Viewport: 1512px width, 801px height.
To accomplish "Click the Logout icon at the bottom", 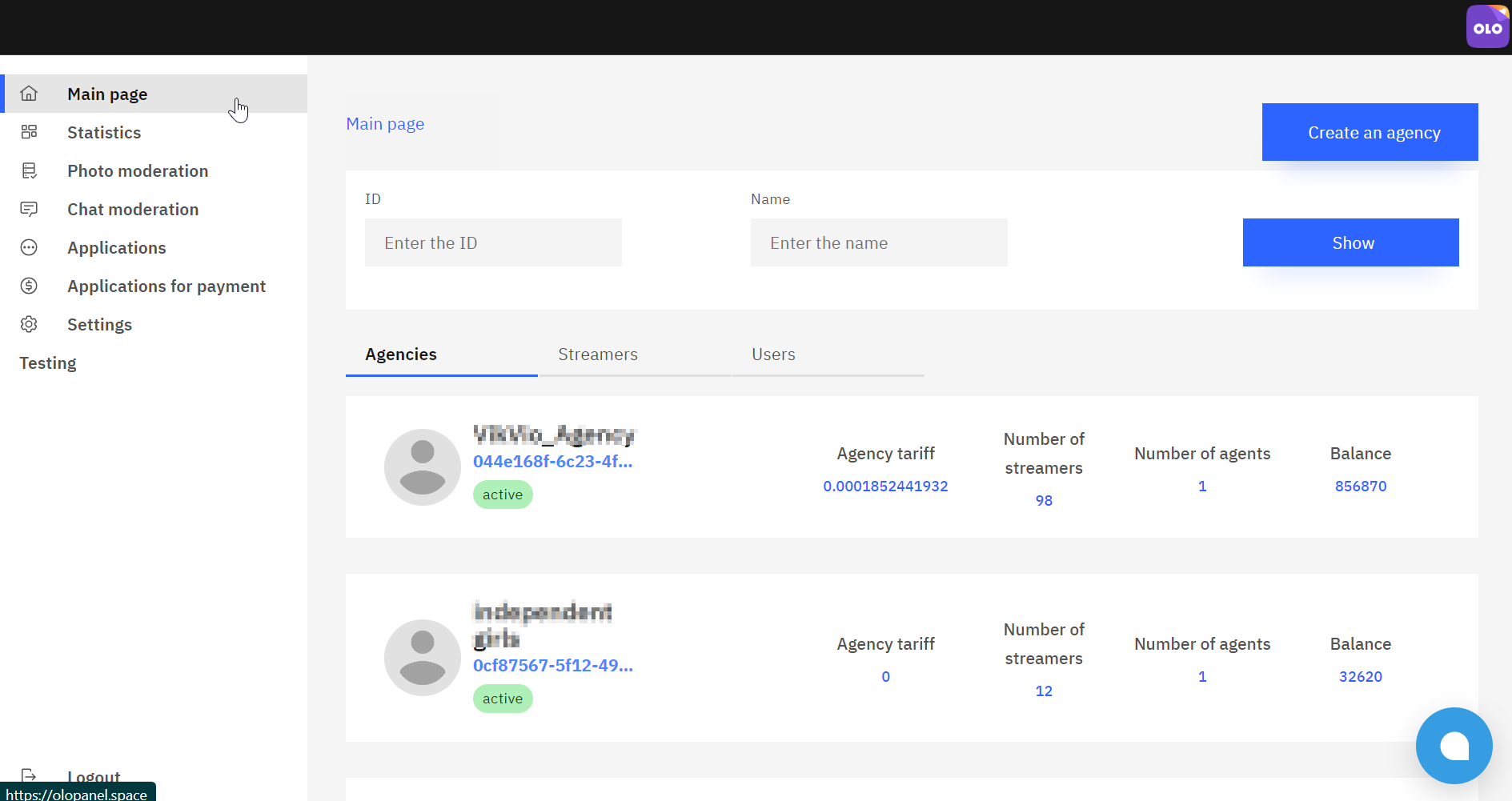I will click(x=29, y=774).
